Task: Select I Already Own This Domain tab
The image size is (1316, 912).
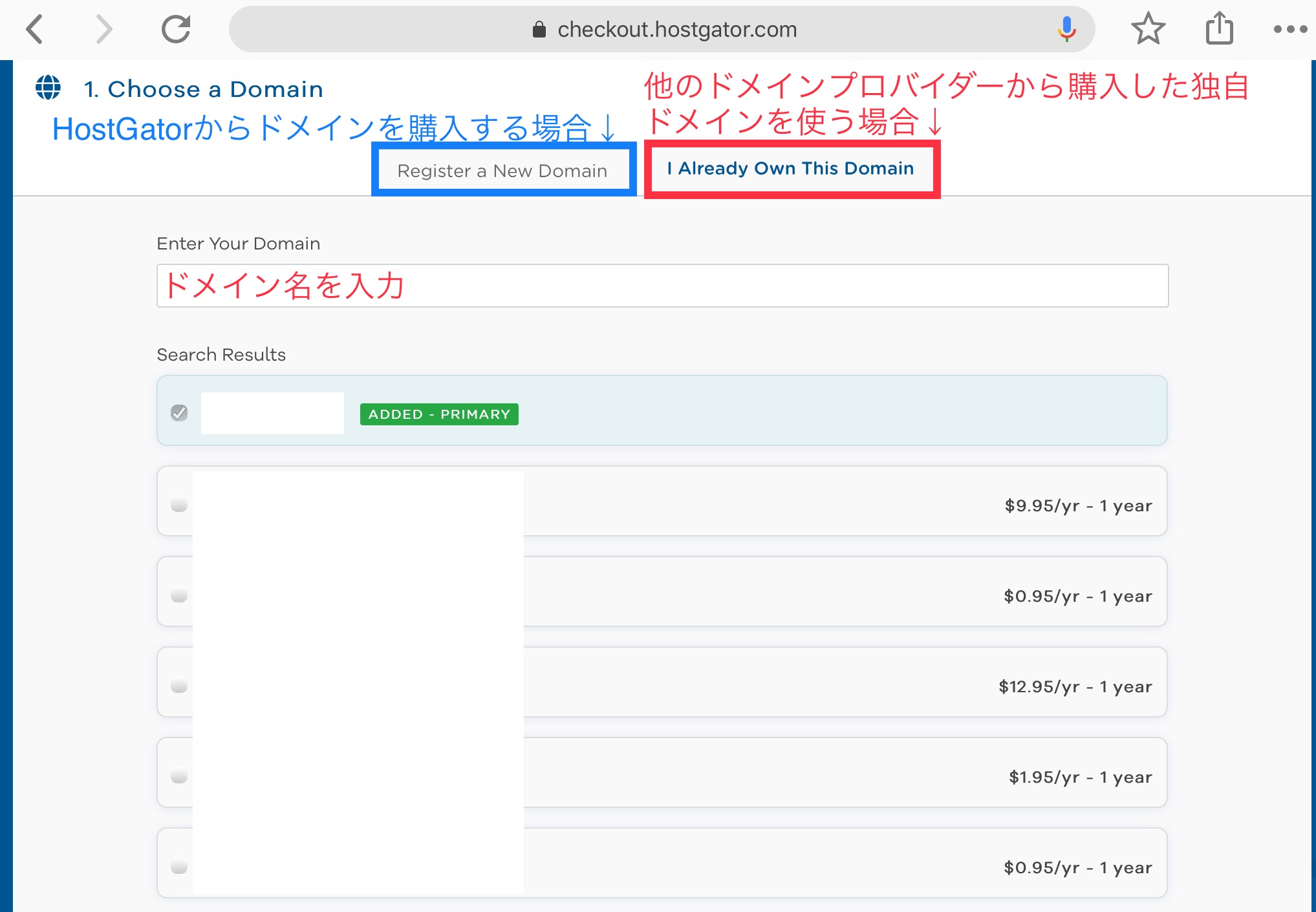Action: [x=791, y=169]
